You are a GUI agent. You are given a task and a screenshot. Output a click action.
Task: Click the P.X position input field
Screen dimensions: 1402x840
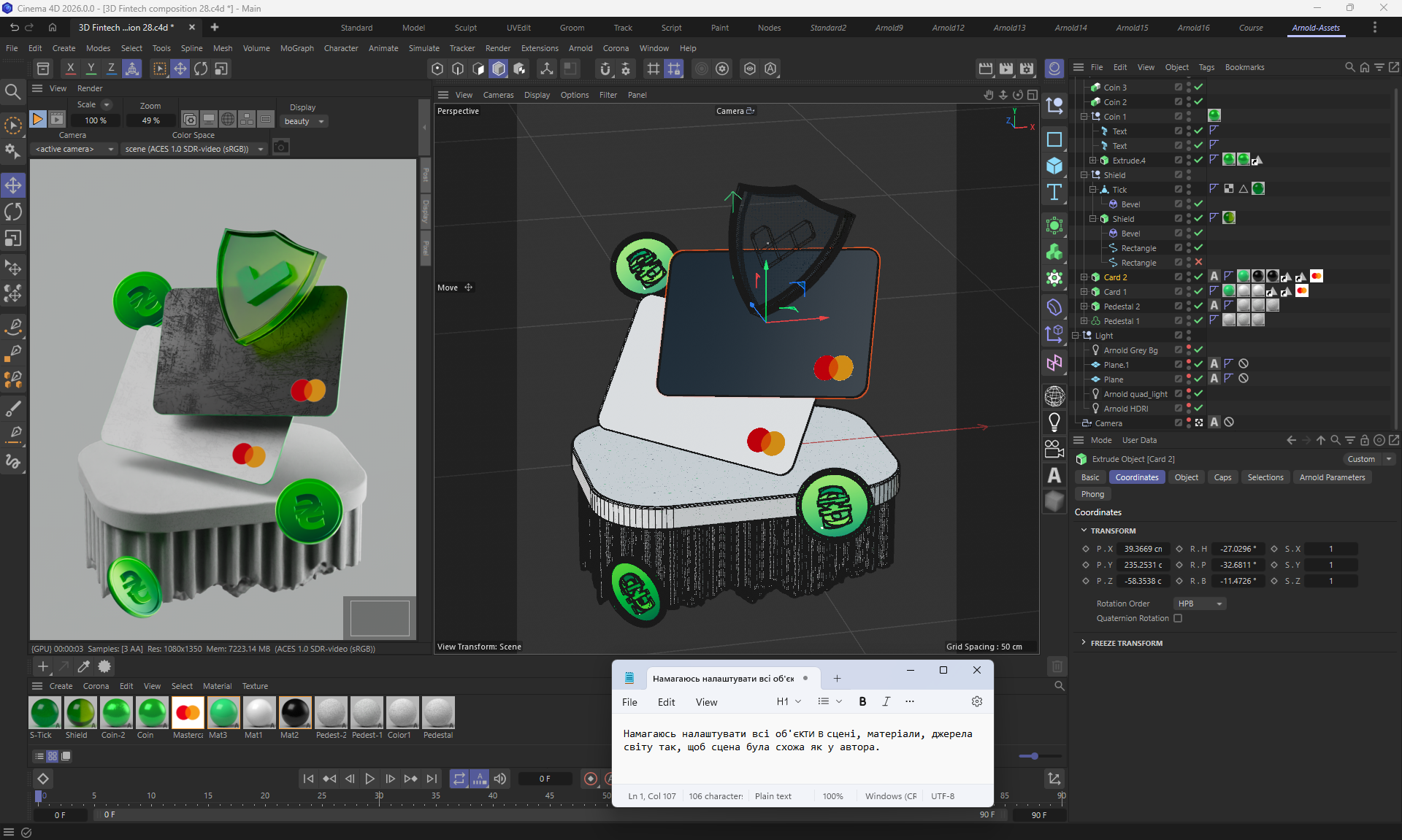click(1144, 549)
